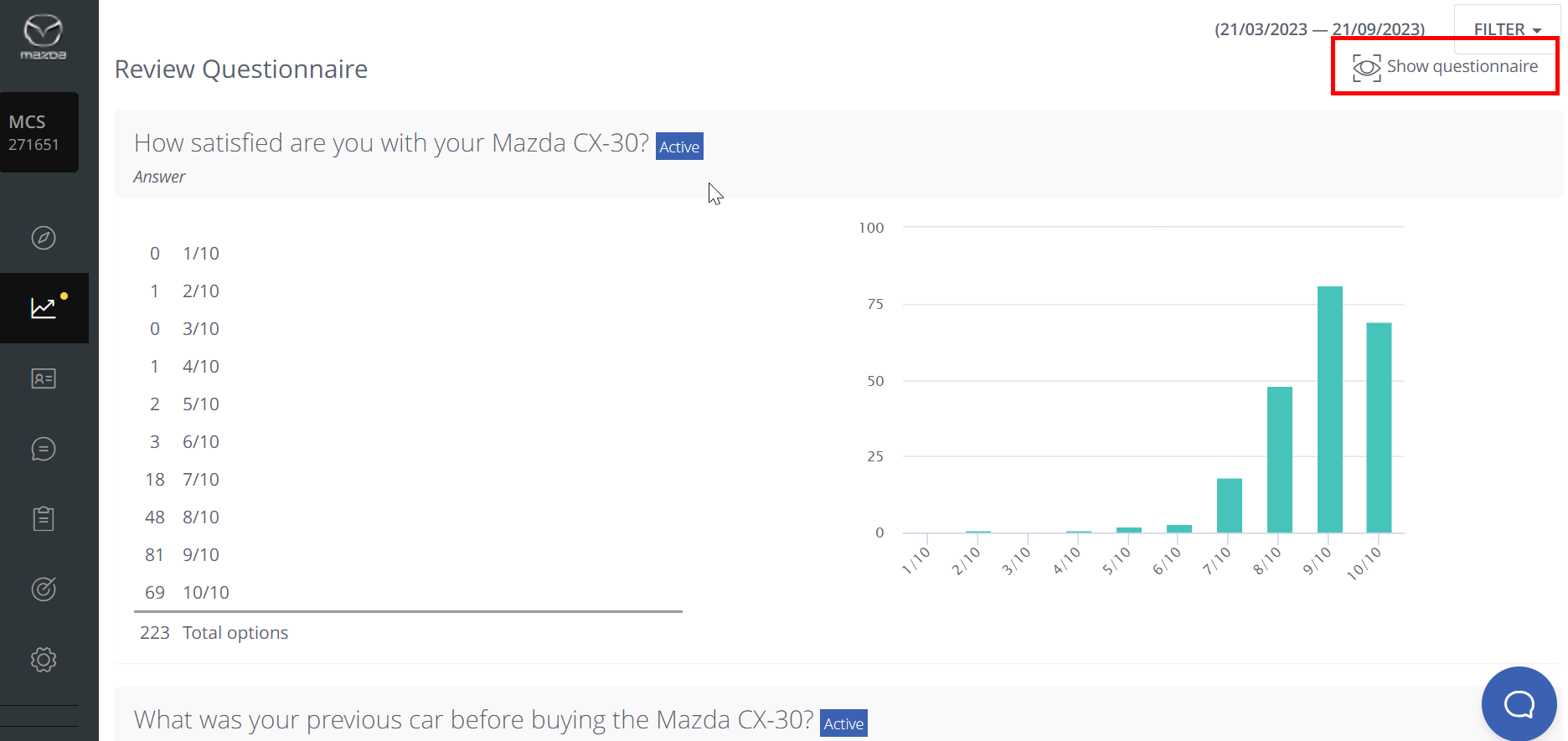Open the contact card sidebar icon
The image size is (1568, 741).
44,378
